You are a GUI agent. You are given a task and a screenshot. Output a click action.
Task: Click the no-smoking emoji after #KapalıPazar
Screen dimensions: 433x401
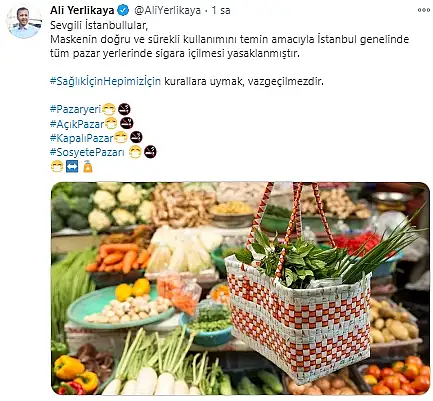136,137
